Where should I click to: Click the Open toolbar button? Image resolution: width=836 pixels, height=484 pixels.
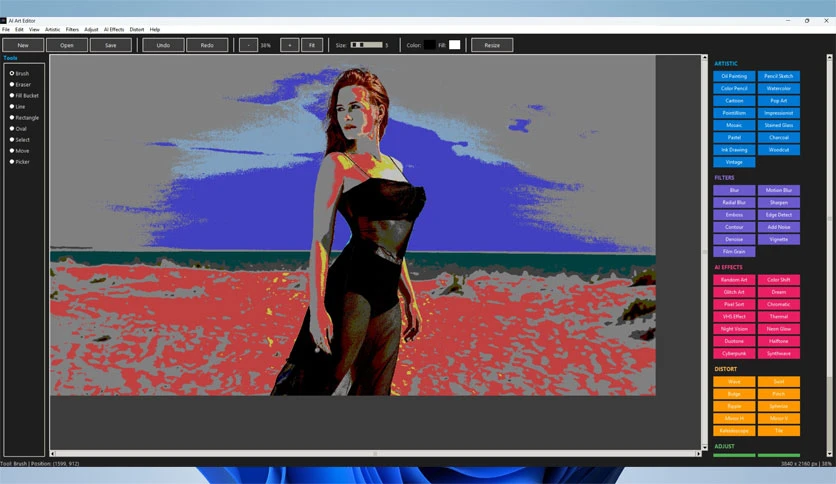tap(67, 45)
